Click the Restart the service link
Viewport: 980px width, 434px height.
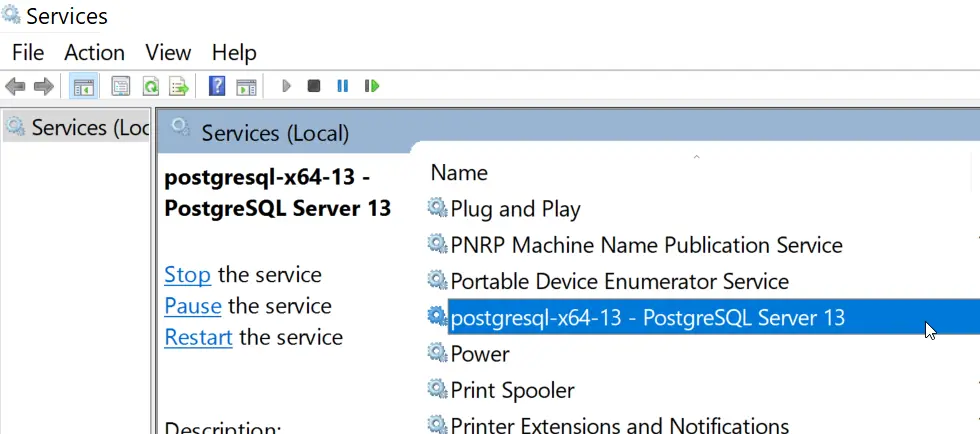click(199, 337)
